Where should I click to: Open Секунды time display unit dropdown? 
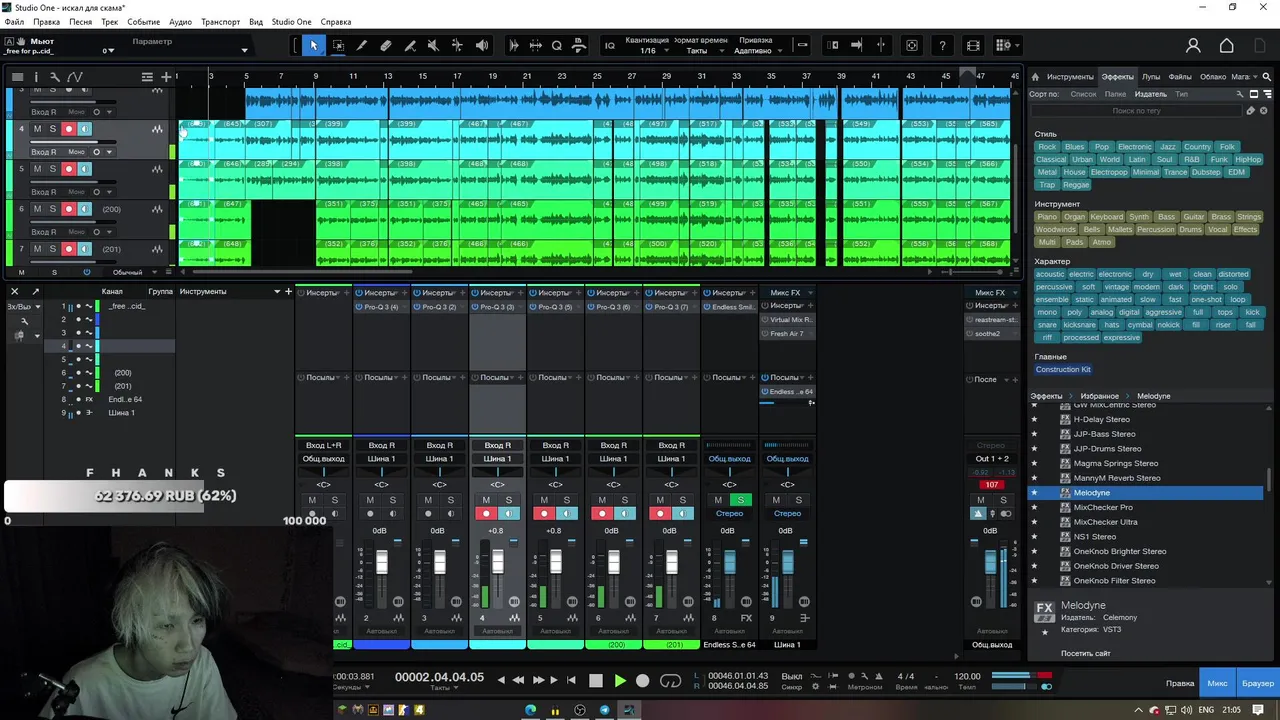tap(351, 688)
